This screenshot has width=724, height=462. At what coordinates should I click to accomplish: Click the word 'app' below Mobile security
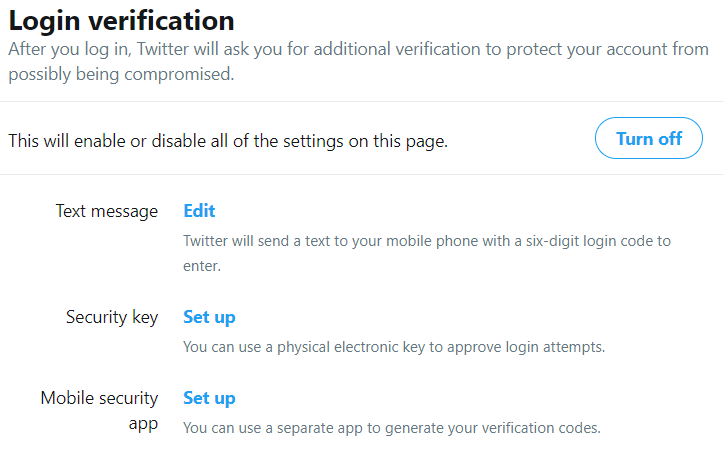(x=143, y=424)
